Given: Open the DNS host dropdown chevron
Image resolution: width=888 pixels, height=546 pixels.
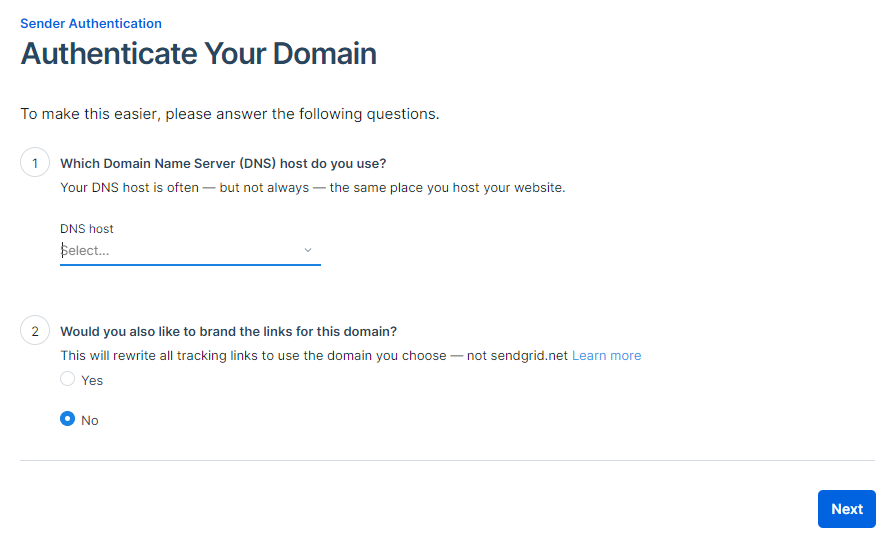Looking at the screenshot, I should (308, 250).
